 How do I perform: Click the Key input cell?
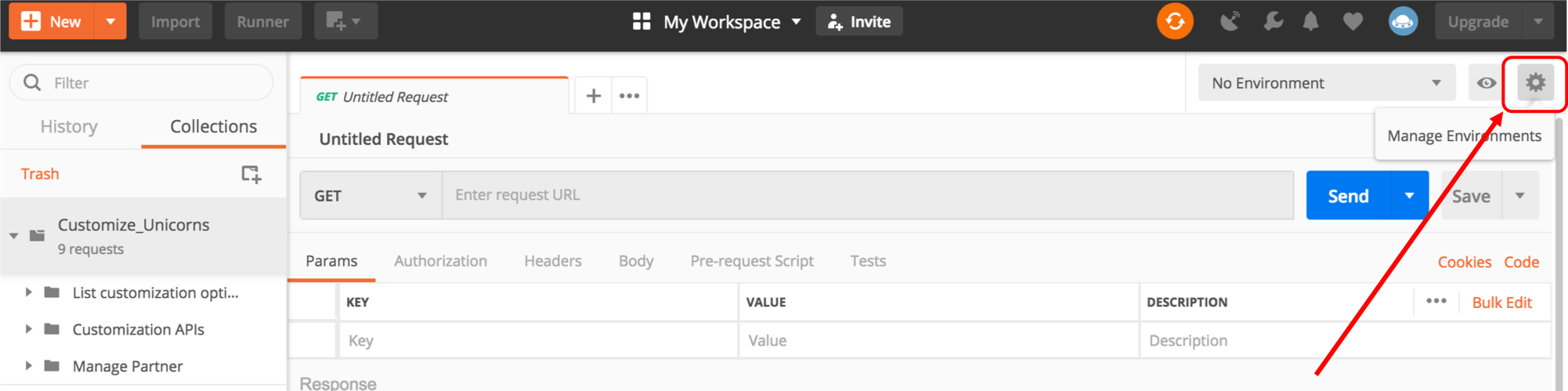(x=539, y=340)
